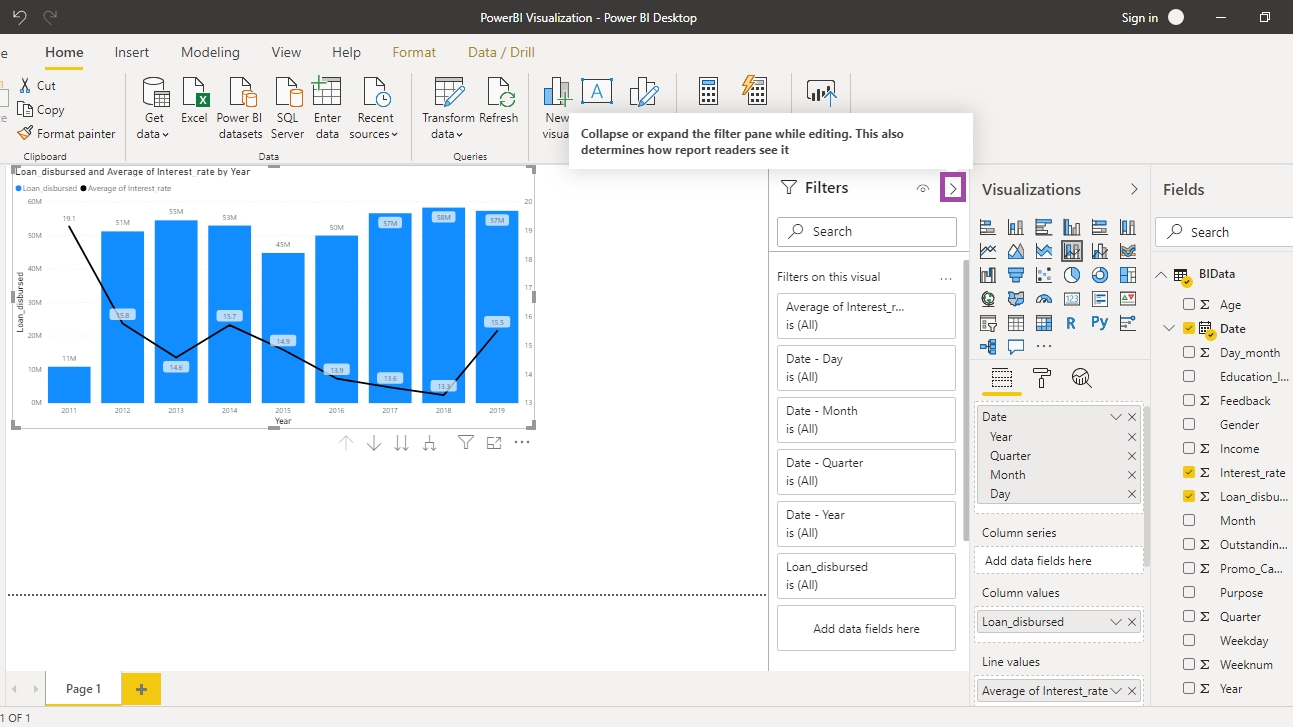
Task: Toggle Filters pane visibility eye icon
Action: tap(923, 188)
